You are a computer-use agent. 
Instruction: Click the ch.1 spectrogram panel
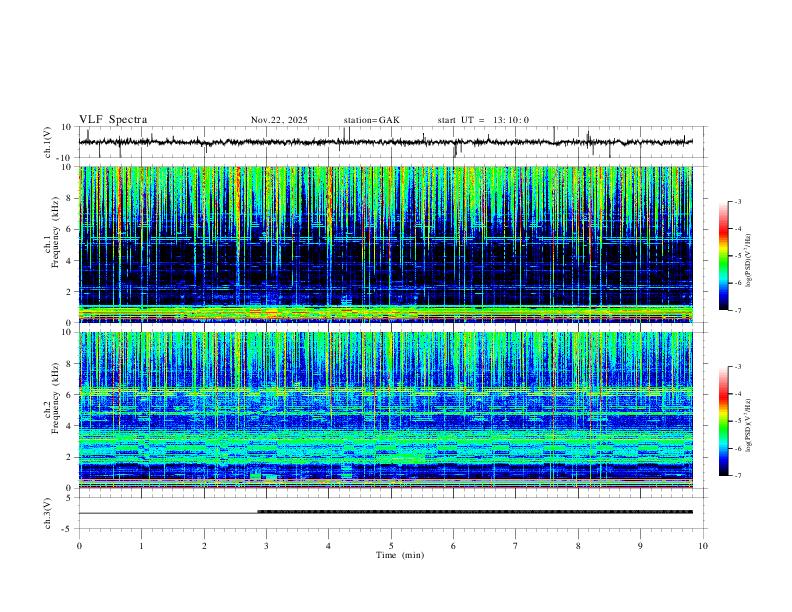click(385, 244)
